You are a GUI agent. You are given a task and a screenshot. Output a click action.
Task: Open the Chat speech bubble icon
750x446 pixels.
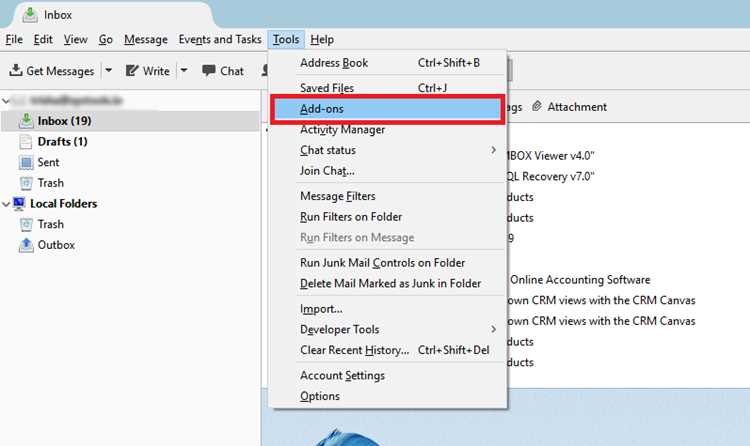point(209,70)
